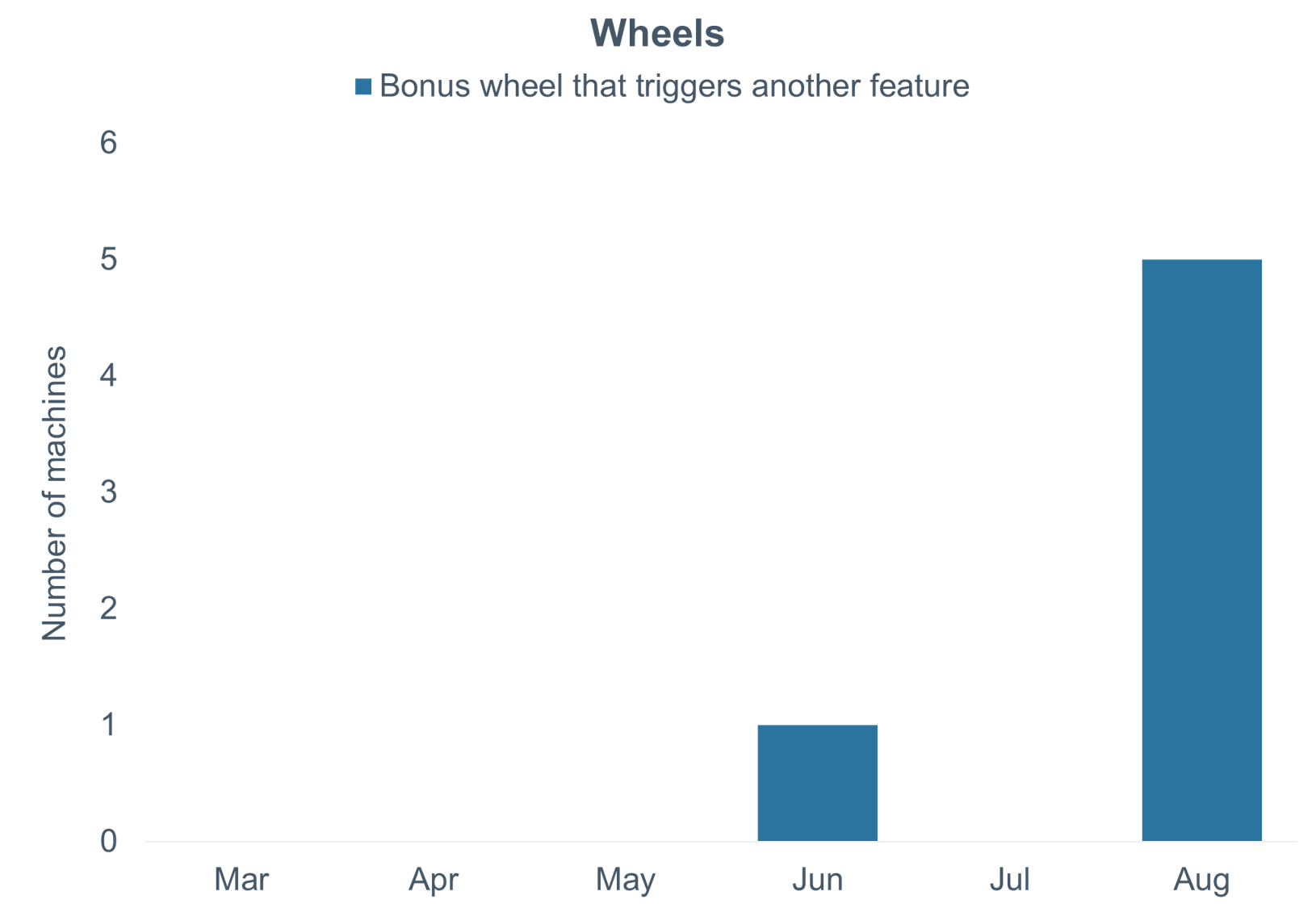The width and height of the screenshot is (1316, 908).
Task: Select the Jun bar in the chart
Action: pos(817,783)
